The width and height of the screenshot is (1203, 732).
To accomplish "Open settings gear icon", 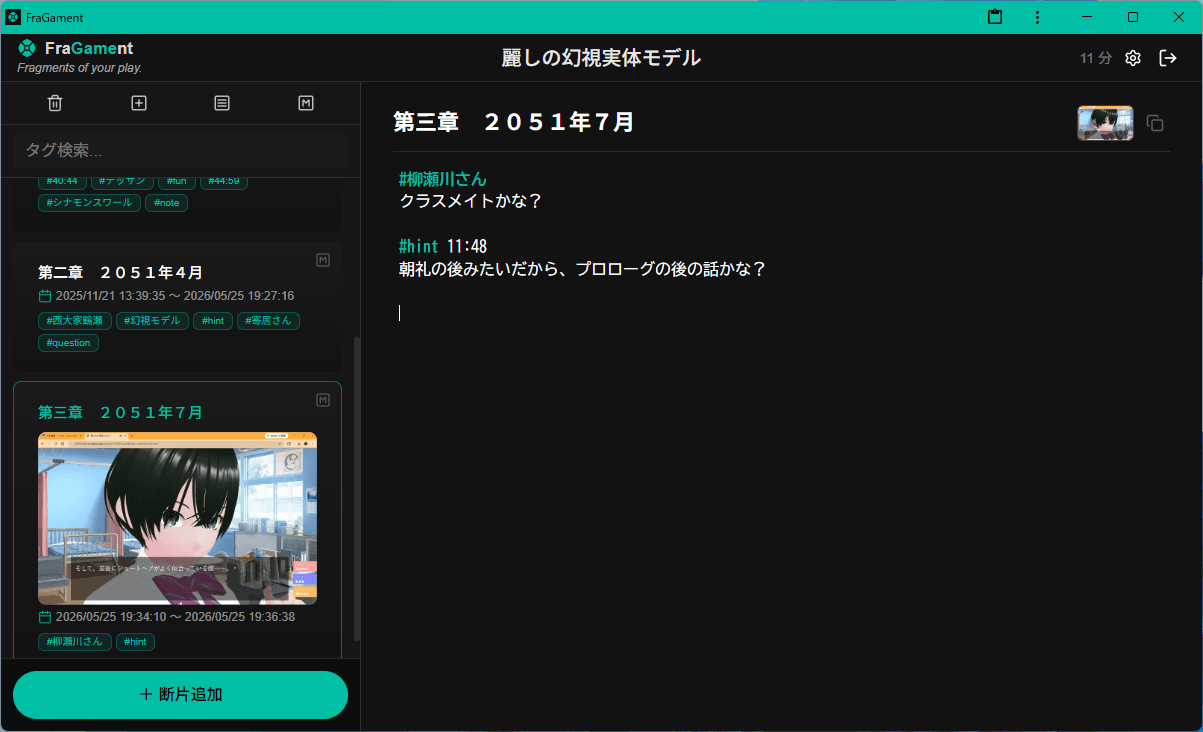I will 1133,58.
